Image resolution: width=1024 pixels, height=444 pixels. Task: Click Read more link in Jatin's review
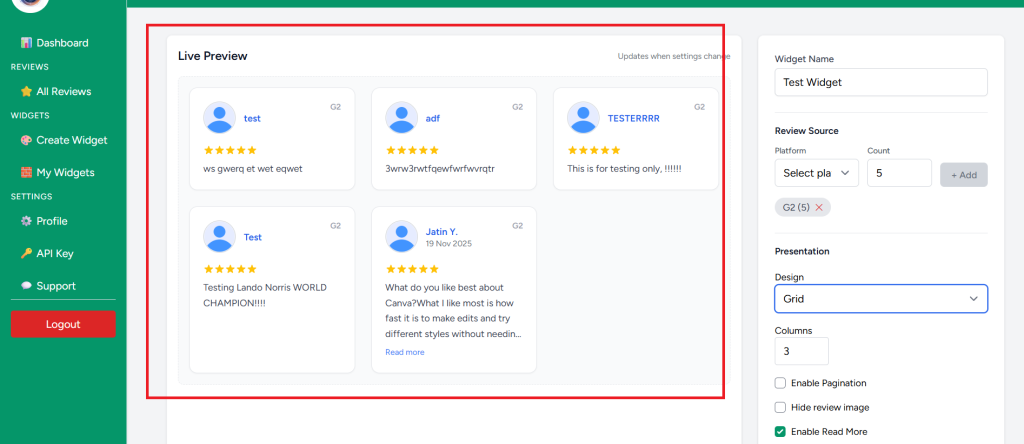point(404,352)
